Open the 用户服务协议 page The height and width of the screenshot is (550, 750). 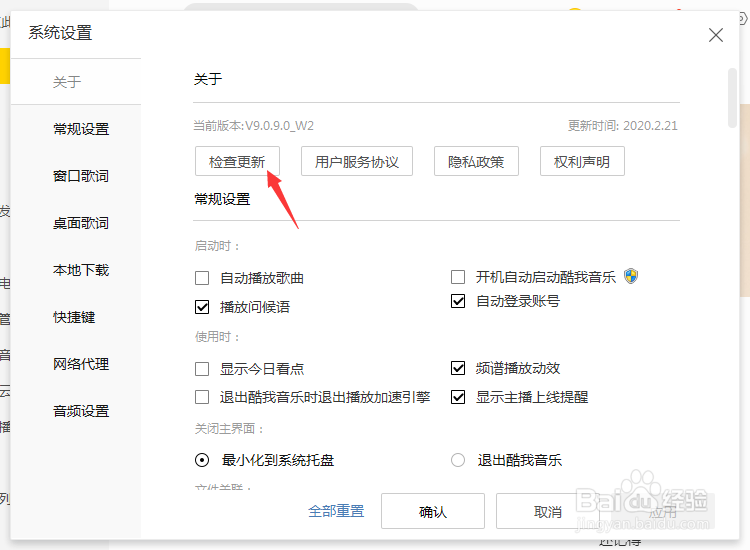click(x=357, y=161)
